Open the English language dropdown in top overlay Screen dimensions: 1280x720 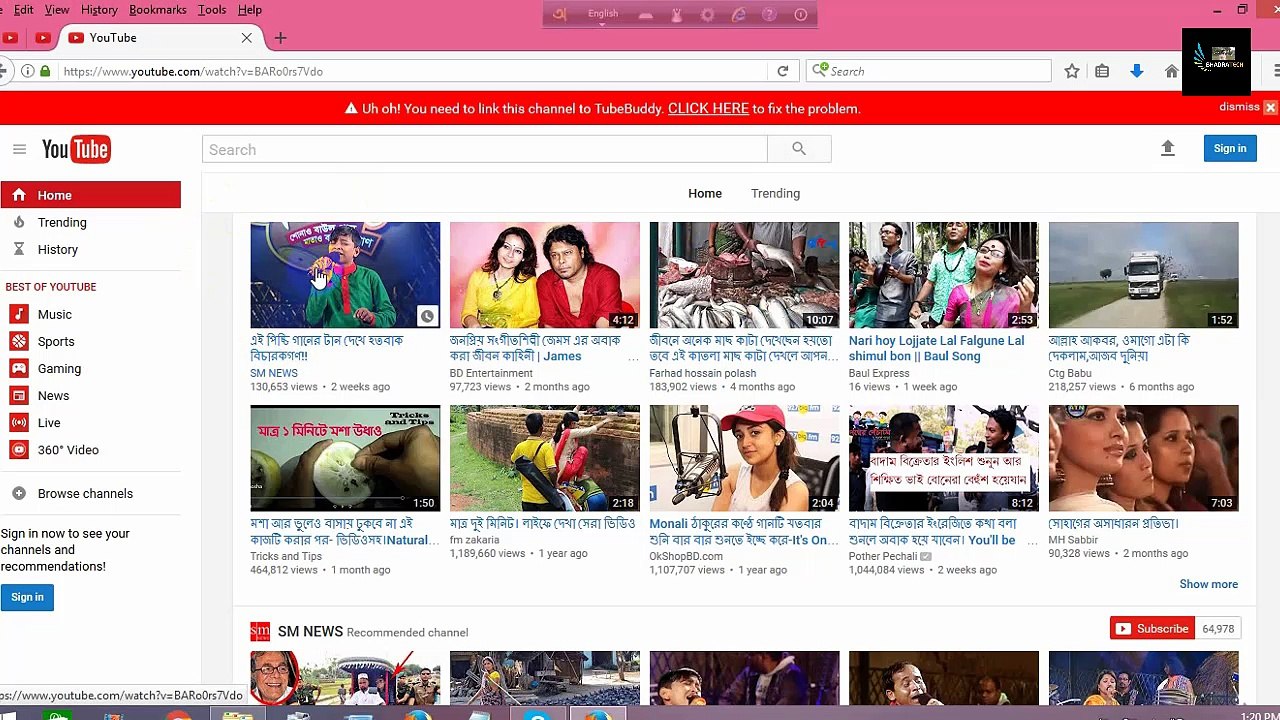point(603,14)
